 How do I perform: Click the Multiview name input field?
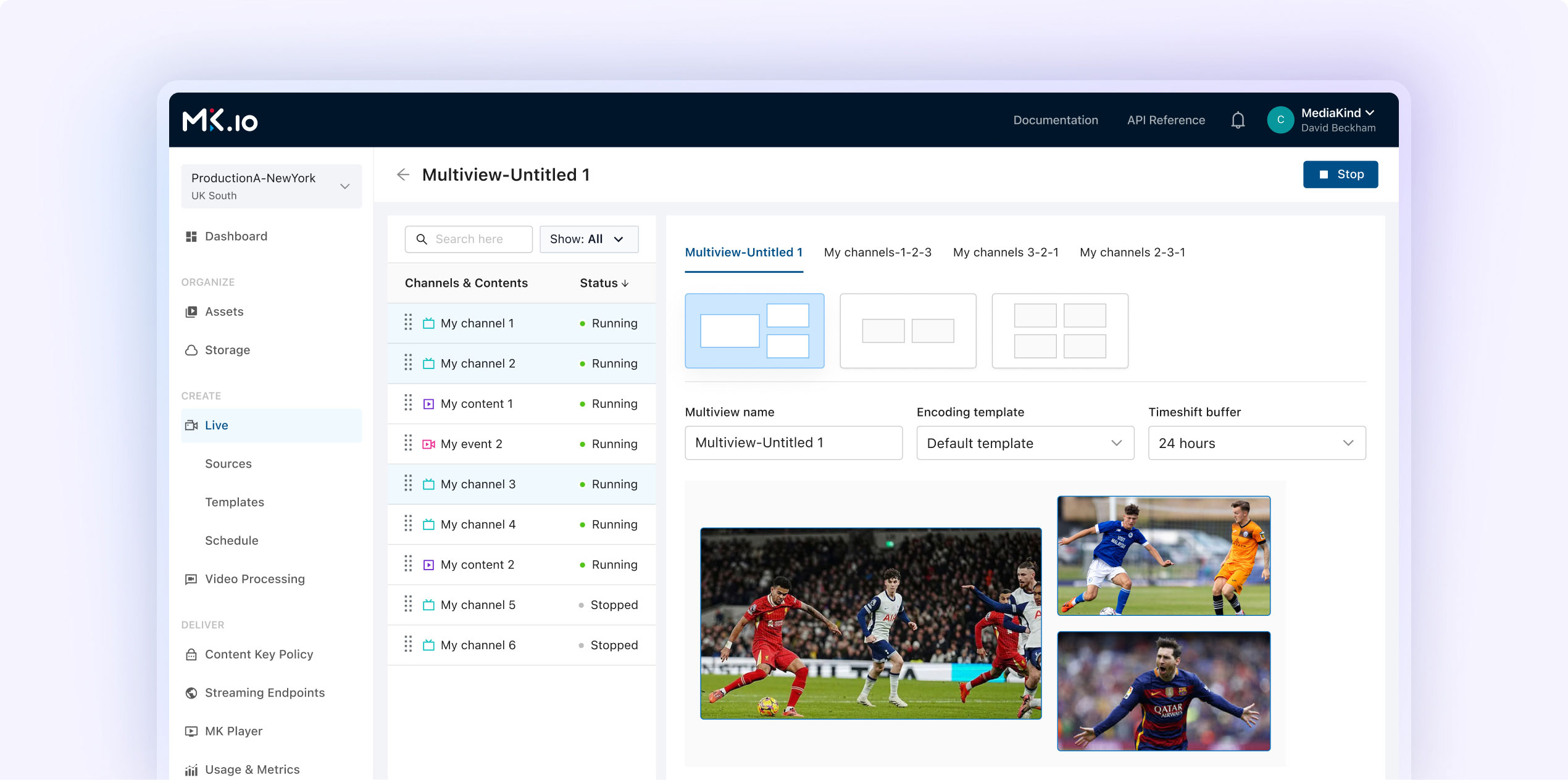(793, 442)
